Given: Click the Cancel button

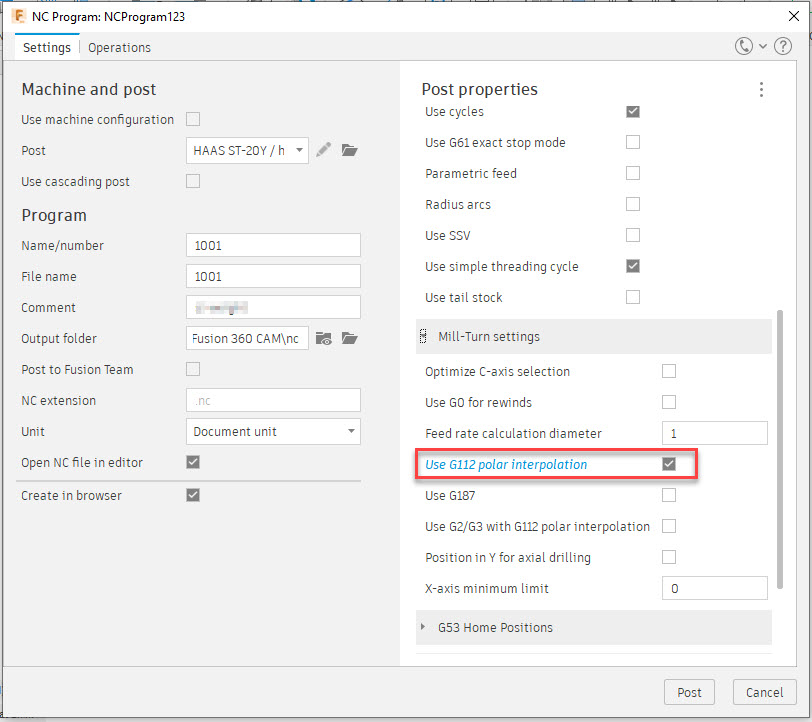Looking at the screenshot, I should (x=764, y=692).
